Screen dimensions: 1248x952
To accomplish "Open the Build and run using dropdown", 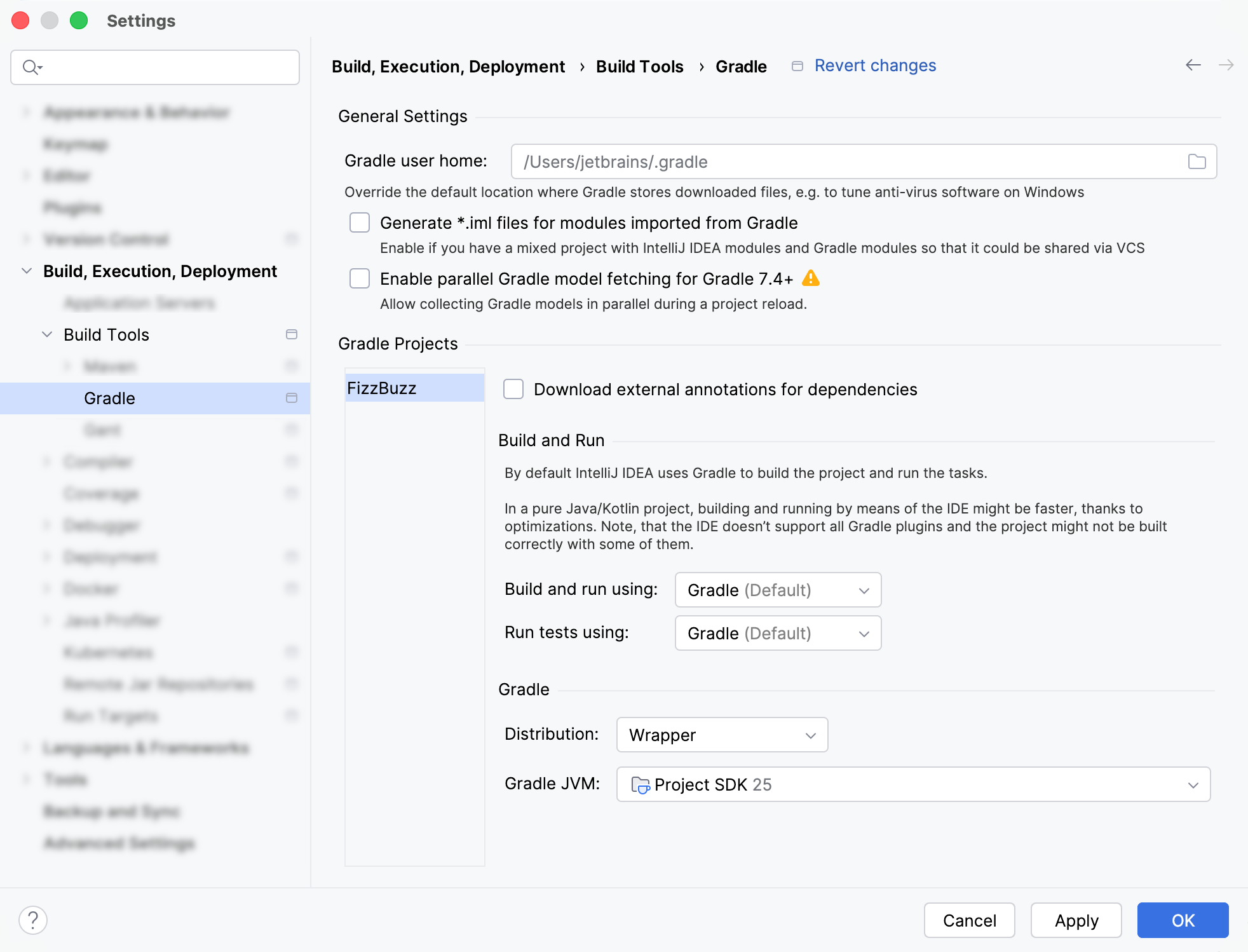I will coord(778,590).
